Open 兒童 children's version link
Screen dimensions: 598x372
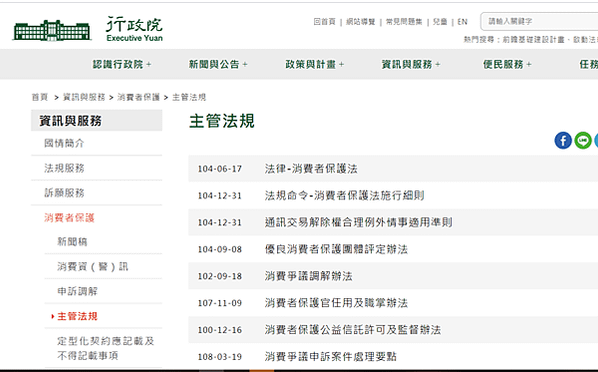tap(440, 22)
